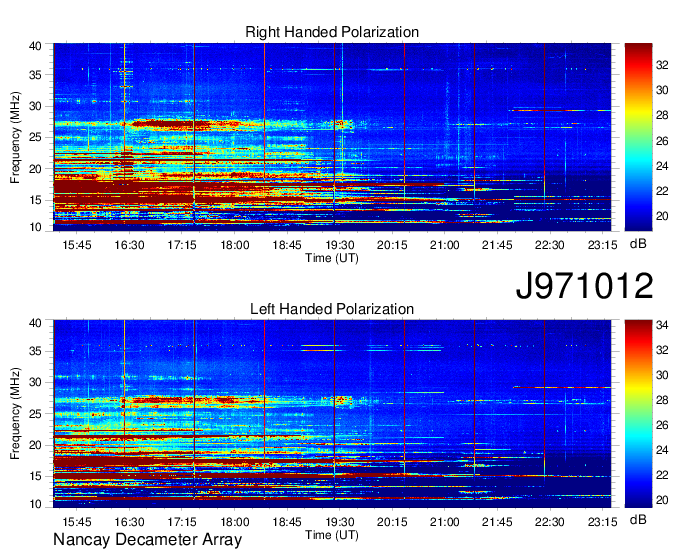This screenshot has width=680, height=552.
Task: Click "18:45" time tick under Left Handed plot
Action: (287, 522)
